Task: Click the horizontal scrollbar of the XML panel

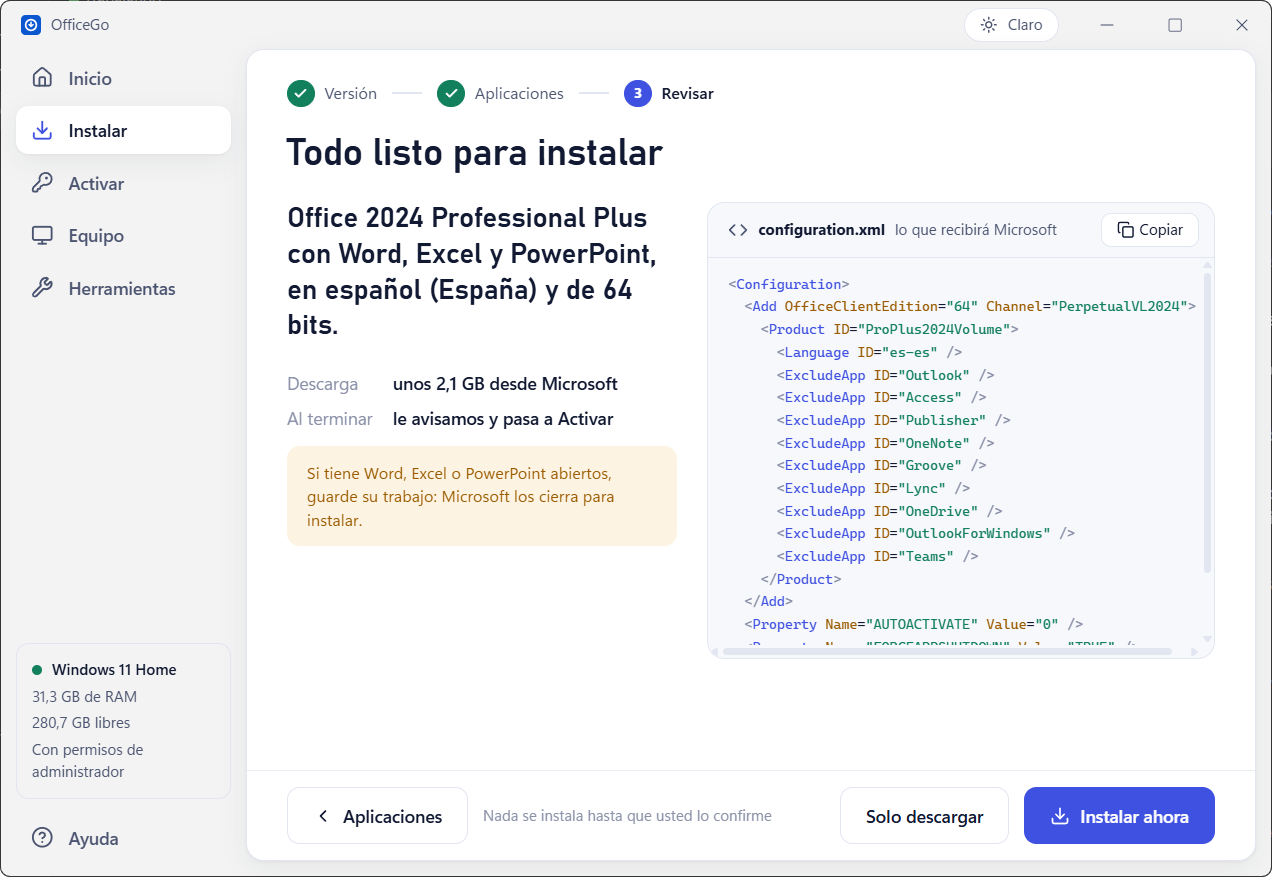Action: click(945, 651)
